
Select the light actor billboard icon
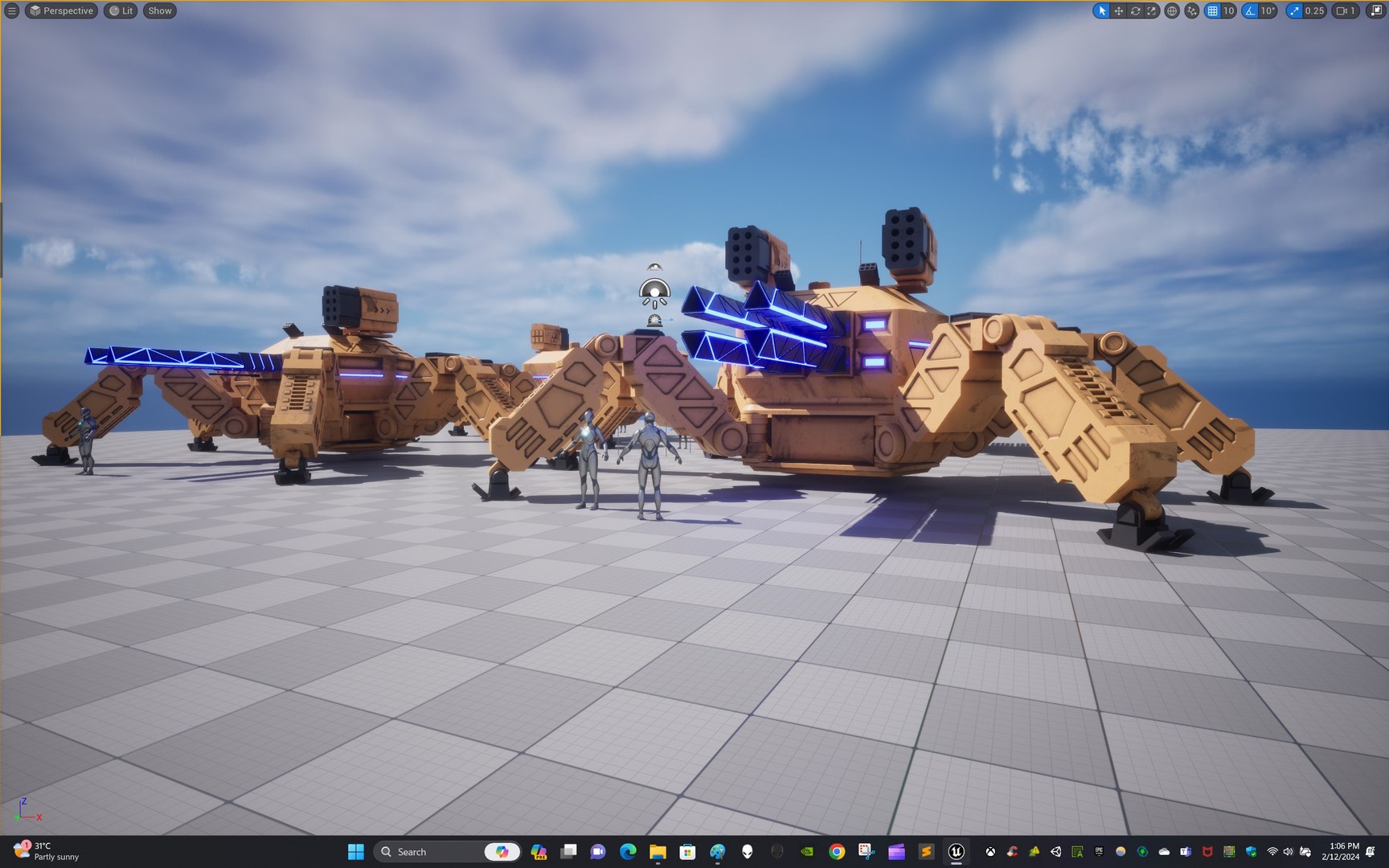pos(655,293)
